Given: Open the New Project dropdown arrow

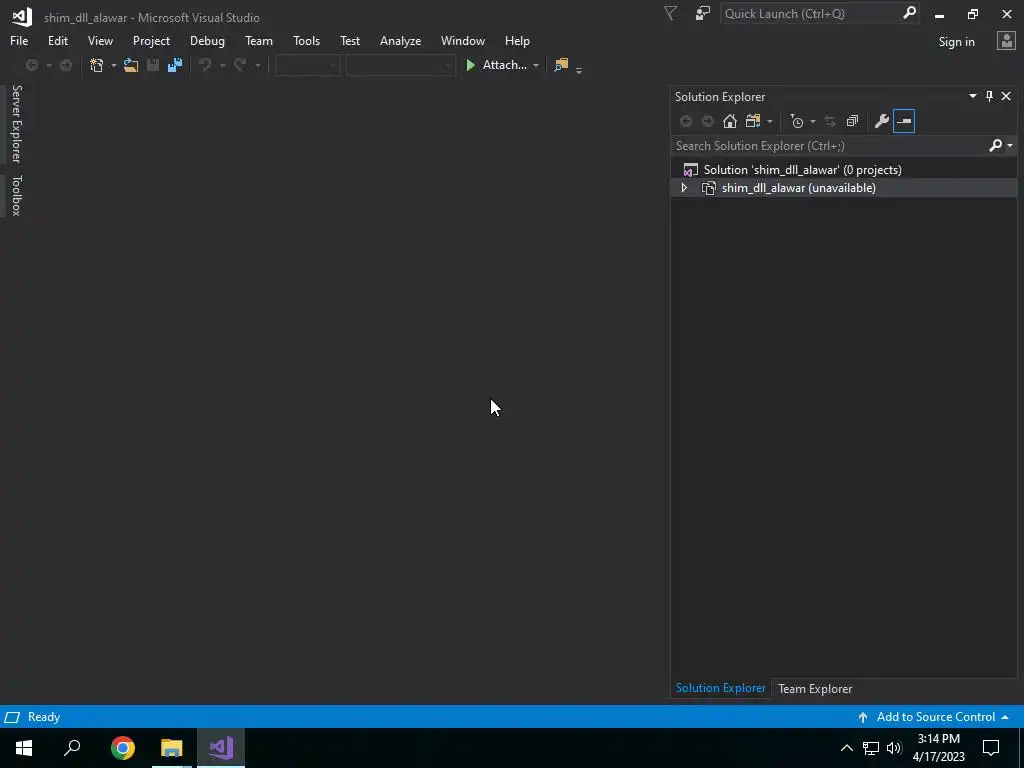Looking at the screenshot, I should [113, 65].
